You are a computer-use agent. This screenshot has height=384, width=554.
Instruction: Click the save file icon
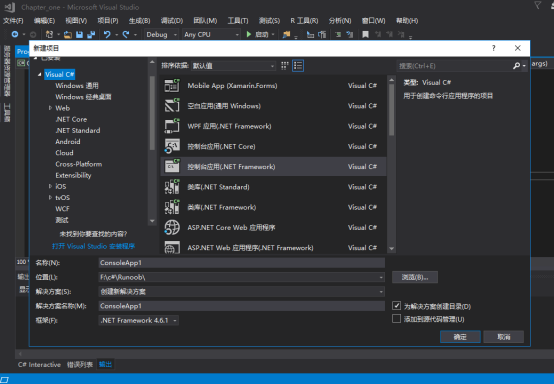79,34
